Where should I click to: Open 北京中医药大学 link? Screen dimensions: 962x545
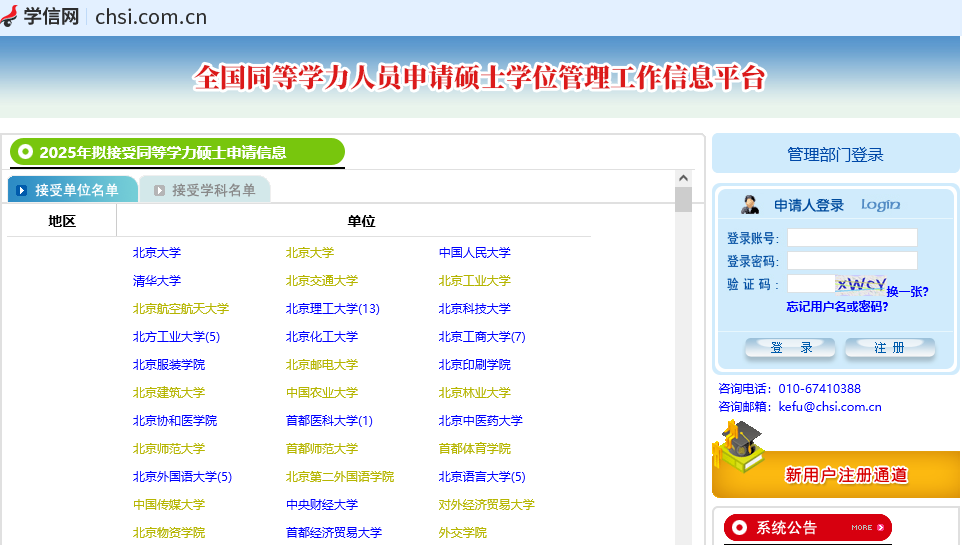point(480,420)
